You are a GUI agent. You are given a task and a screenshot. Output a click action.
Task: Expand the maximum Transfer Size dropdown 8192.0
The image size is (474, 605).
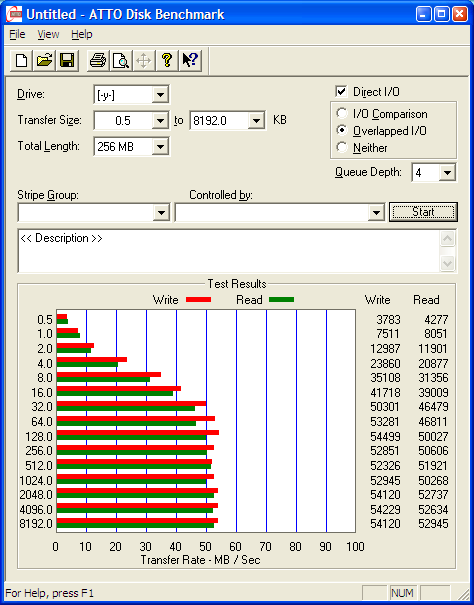(x=256, y=121)
